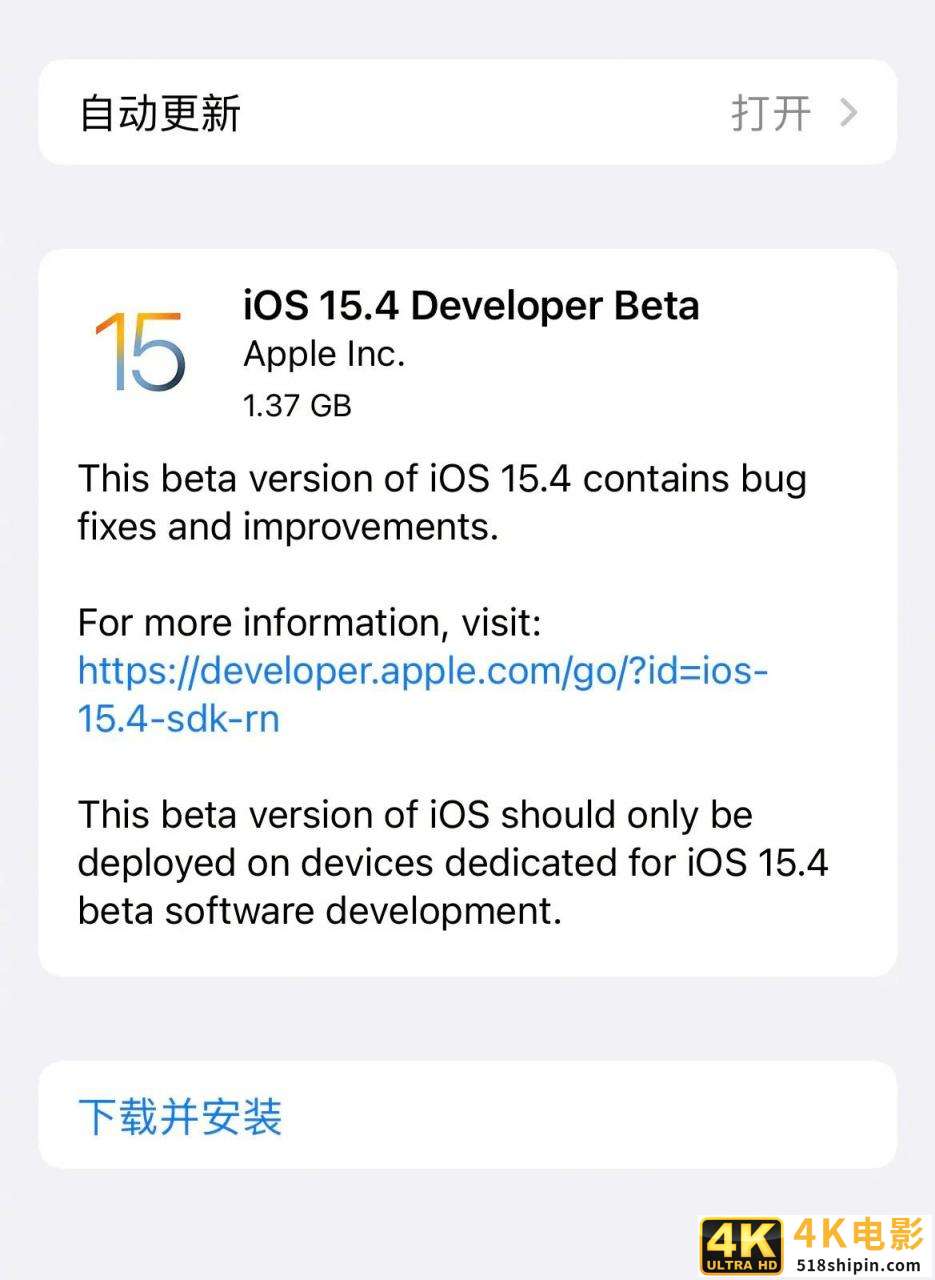Tap the colorful iOS 15 logo icon
935x1280 pixels.
coord(140,351)
